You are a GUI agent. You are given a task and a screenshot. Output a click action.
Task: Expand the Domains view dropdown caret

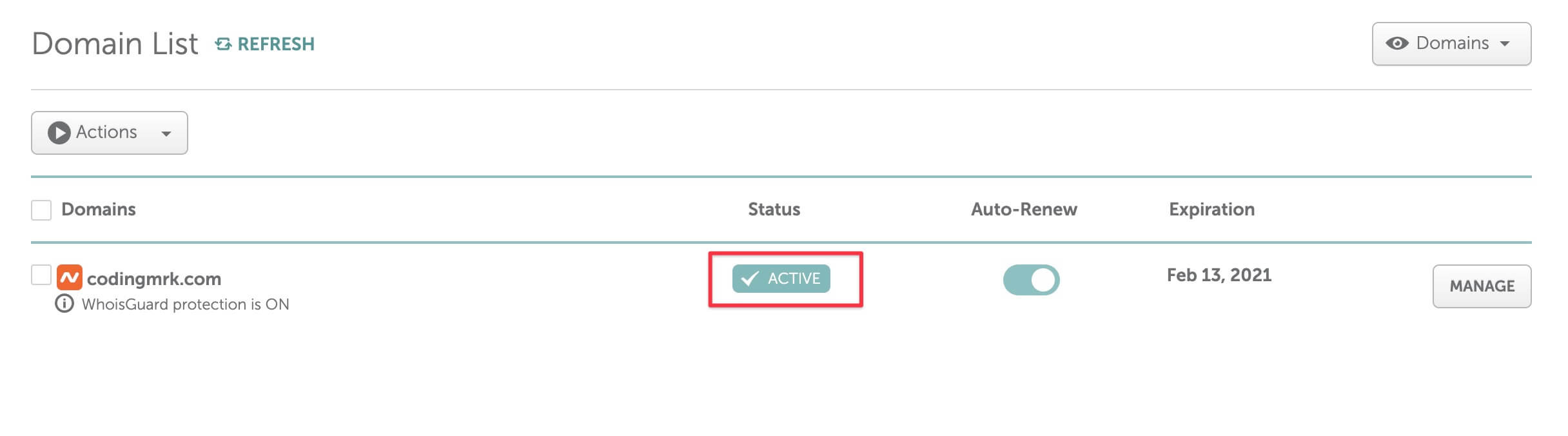point(1505,44)
